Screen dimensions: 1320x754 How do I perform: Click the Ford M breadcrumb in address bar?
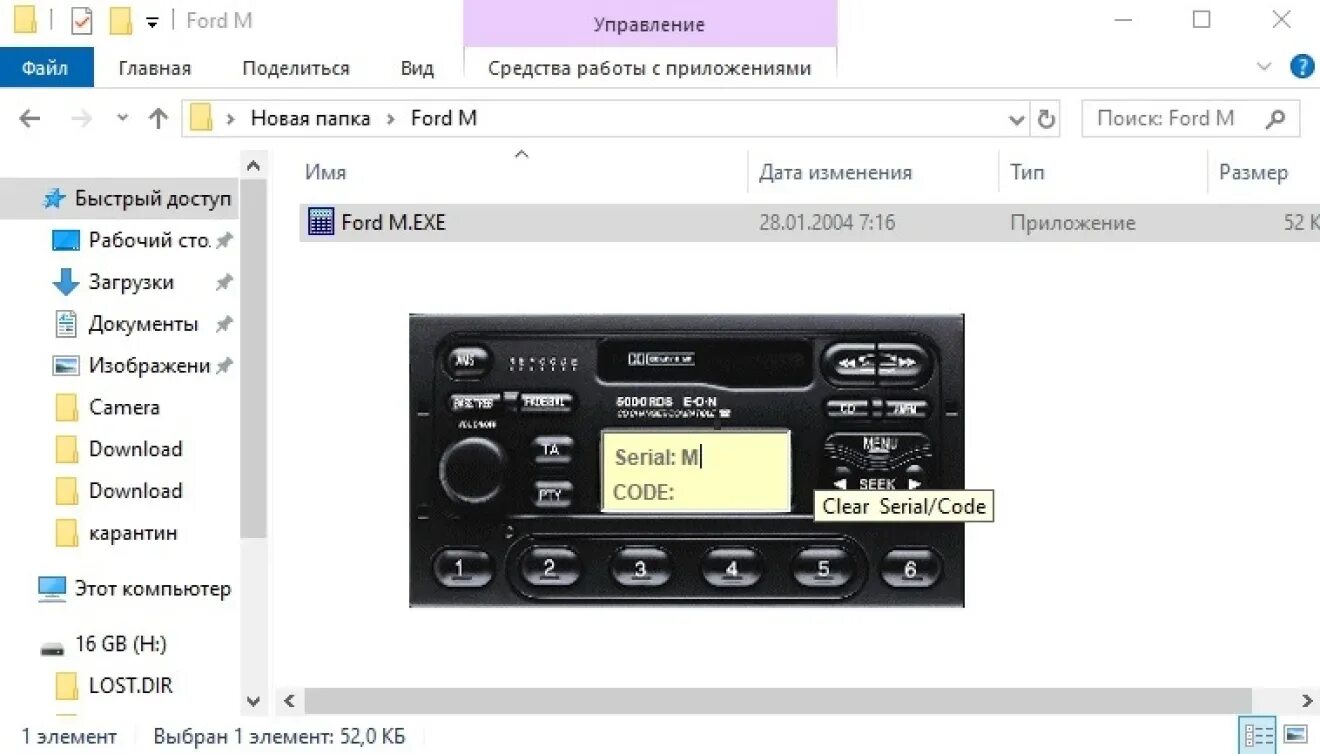(x=444, y=118)
